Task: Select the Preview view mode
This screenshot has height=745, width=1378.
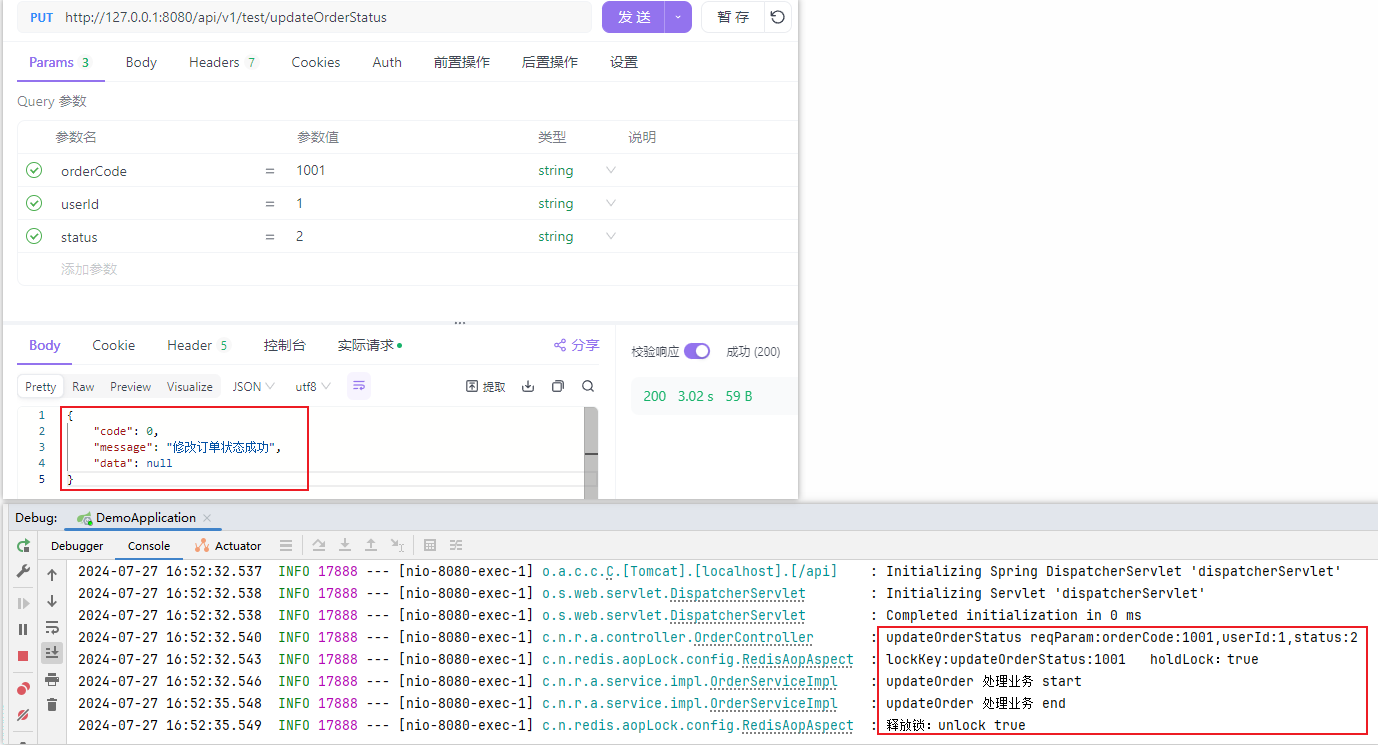Action: click(x=131, y=386)
